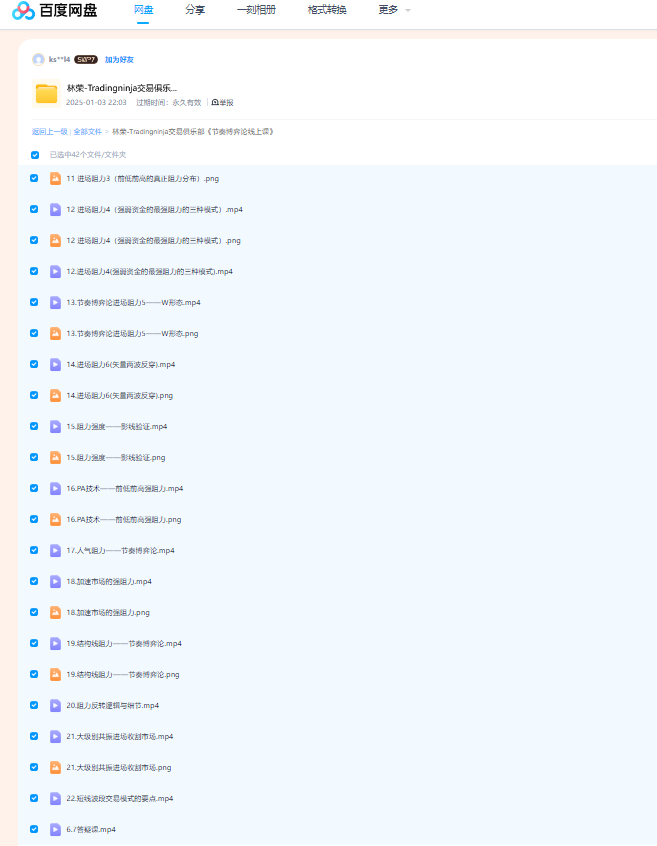Click the 返回上一级 breadcrumb link
The width and height of the screenshot is (657, 846).
point(50,132)
